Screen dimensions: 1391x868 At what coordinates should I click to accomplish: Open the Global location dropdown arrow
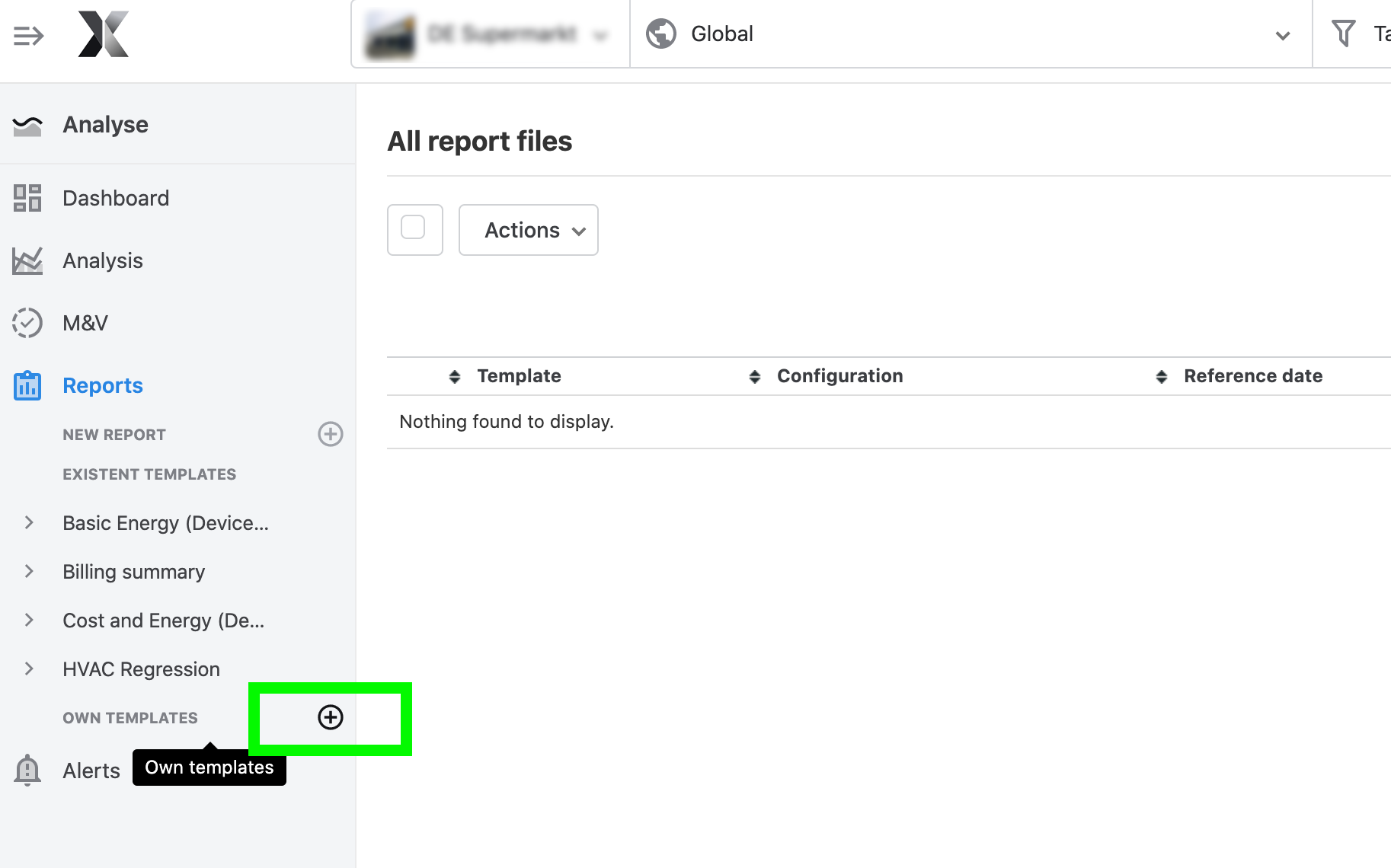tap(1283, 35)
